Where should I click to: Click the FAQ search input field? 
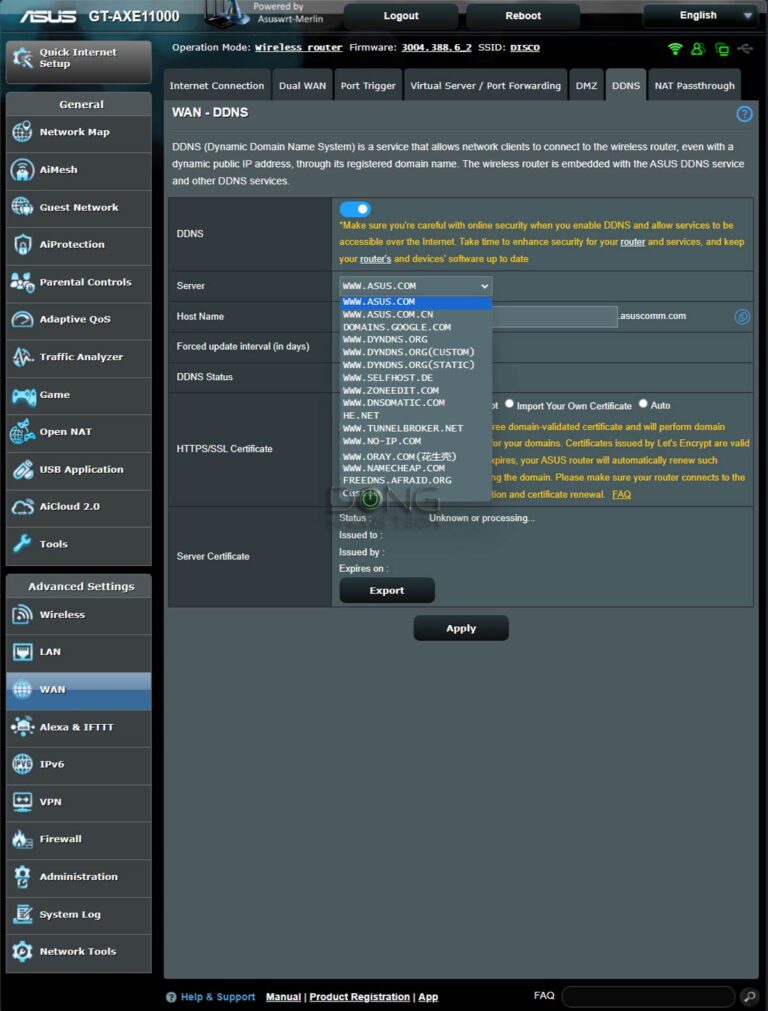pyautogui.click(x=648, y=996)
